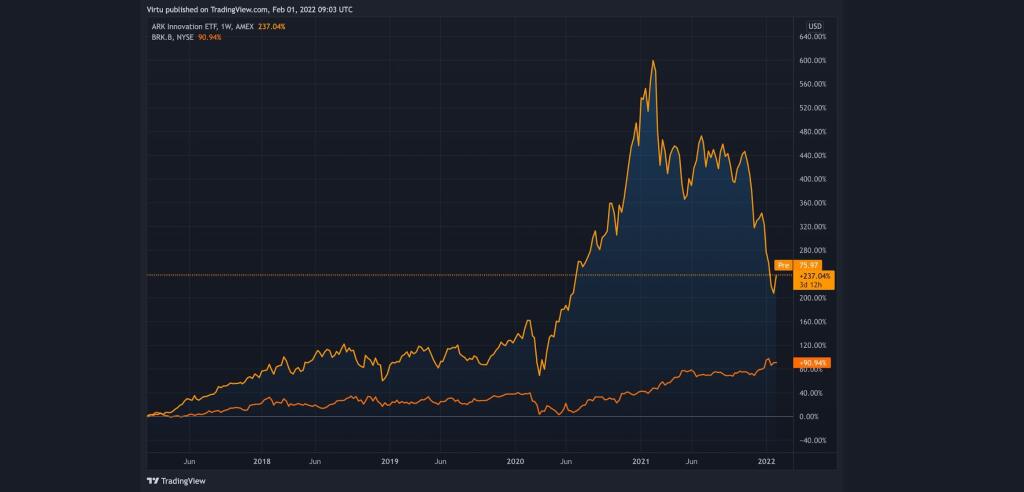Click the 440.00% axis label
Image resolution: width=1024 pixels, height=492 pixels.
[x=814, y=156]
